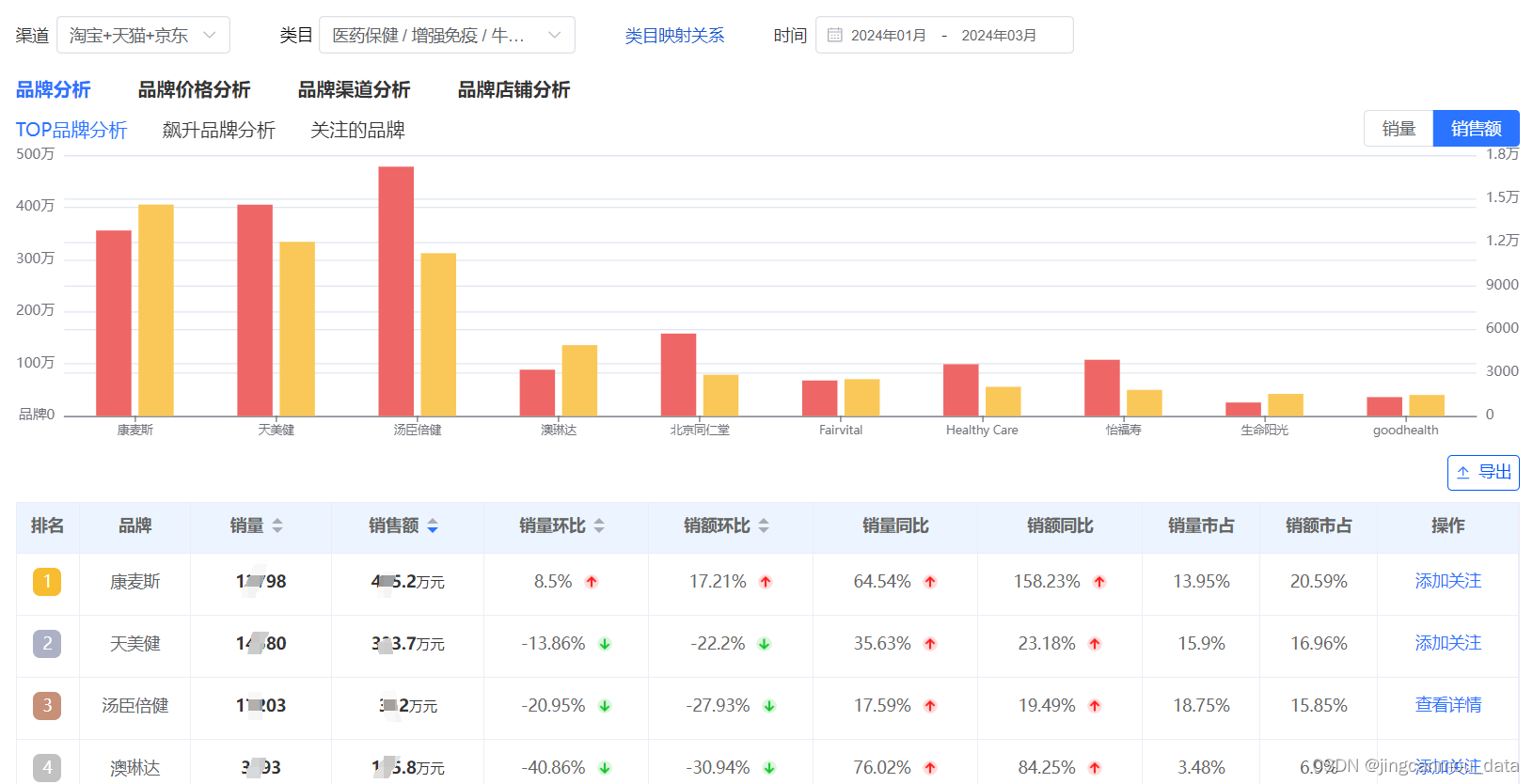Select TOP品牌分析 sub-tab

click(x=71, y=130)
